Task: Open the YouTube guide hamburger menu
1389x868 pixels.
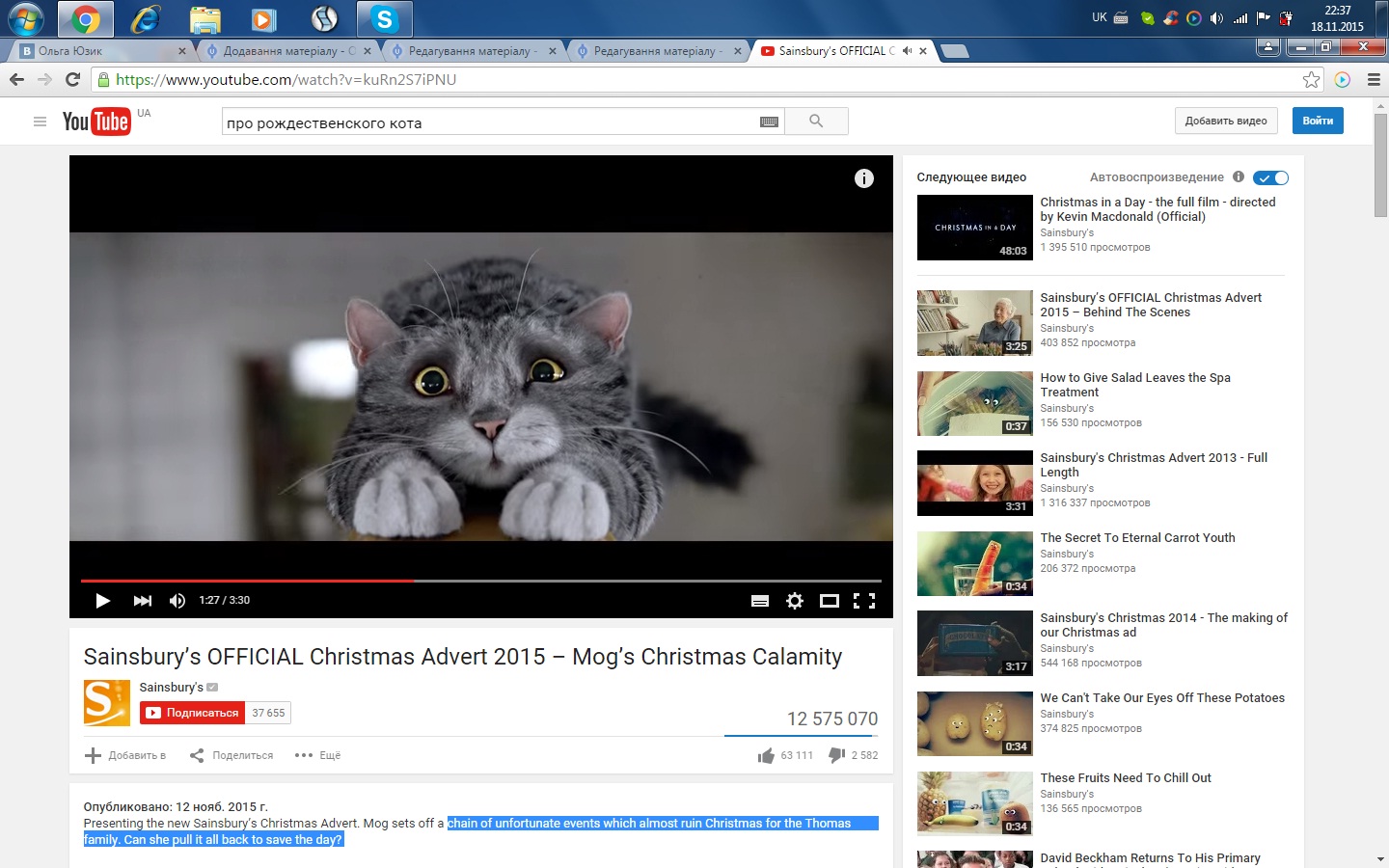Action: click(40, 122)
